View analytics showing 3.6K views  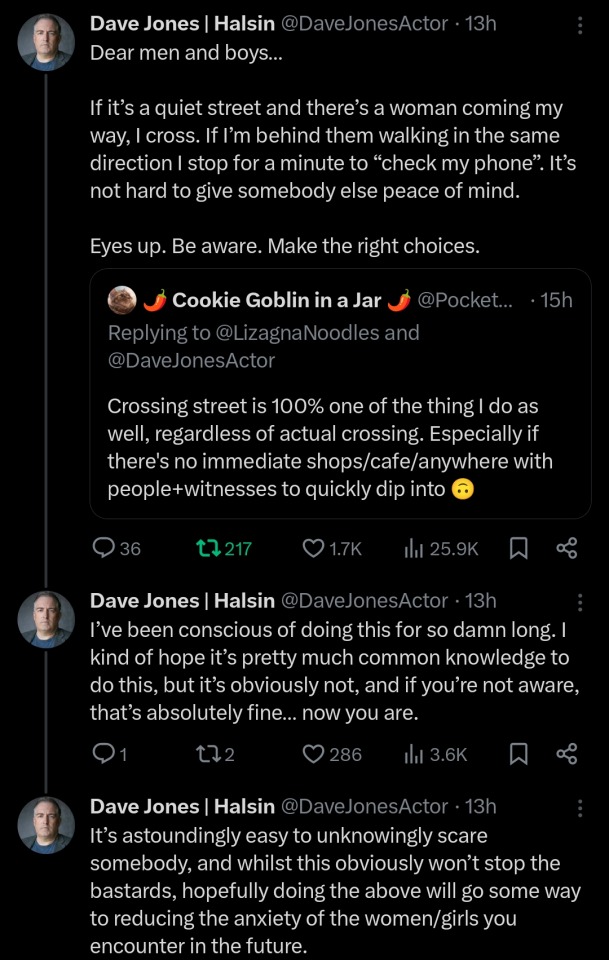(x=411, y=754)
